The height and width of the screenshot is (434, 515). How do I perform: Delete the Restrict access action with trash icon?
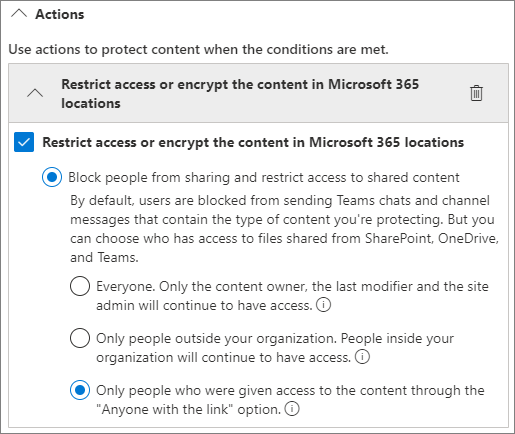click(476, 93)
